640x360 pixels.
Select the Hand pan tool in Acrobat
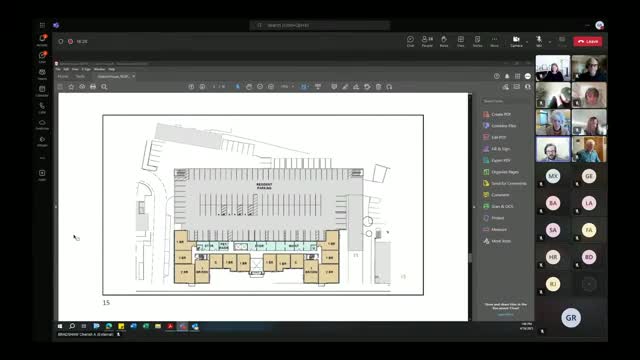coord(249,87)
